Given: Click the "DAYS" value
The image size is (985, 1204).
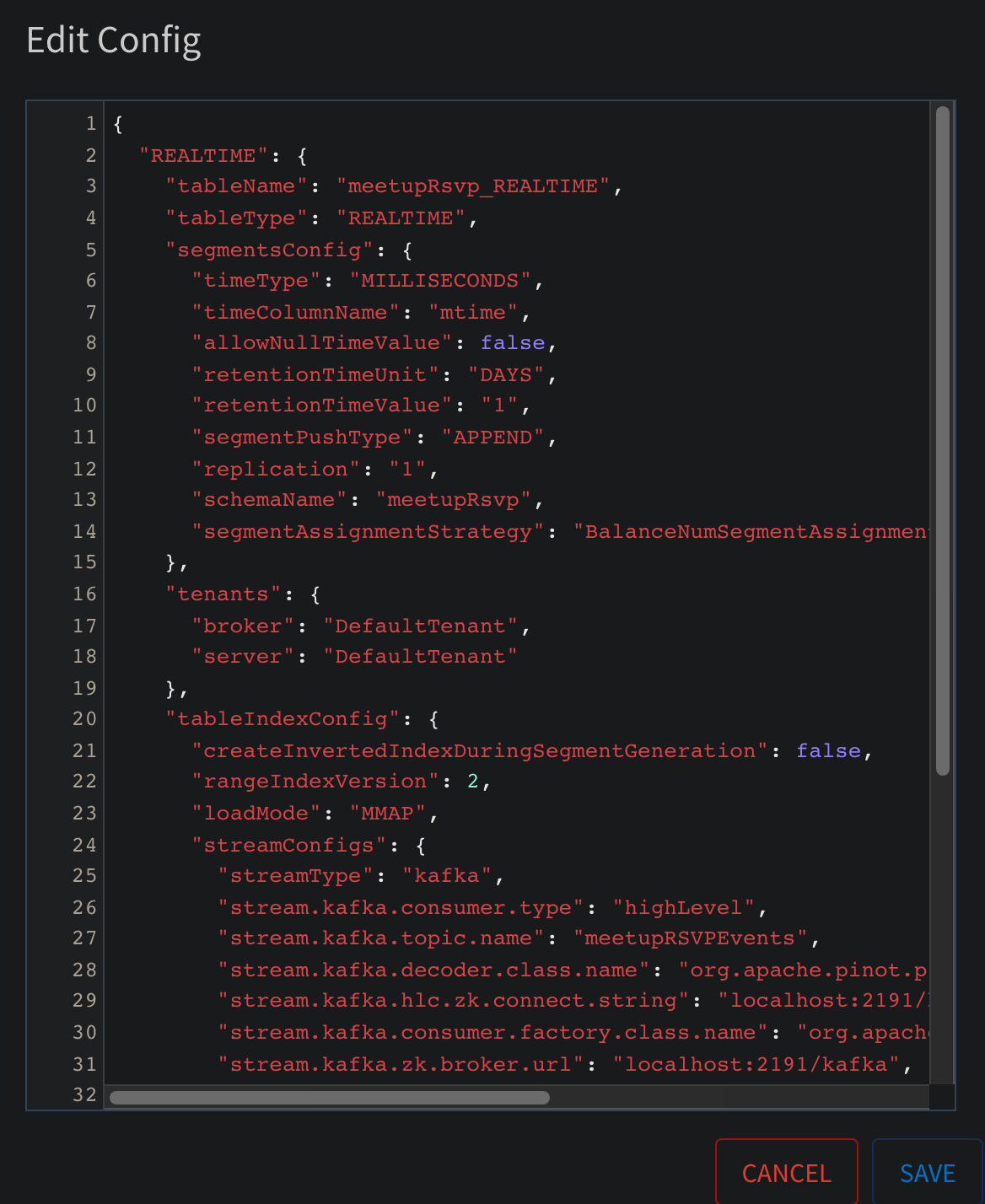Looking at the screenshot, I should click(506, 375).
